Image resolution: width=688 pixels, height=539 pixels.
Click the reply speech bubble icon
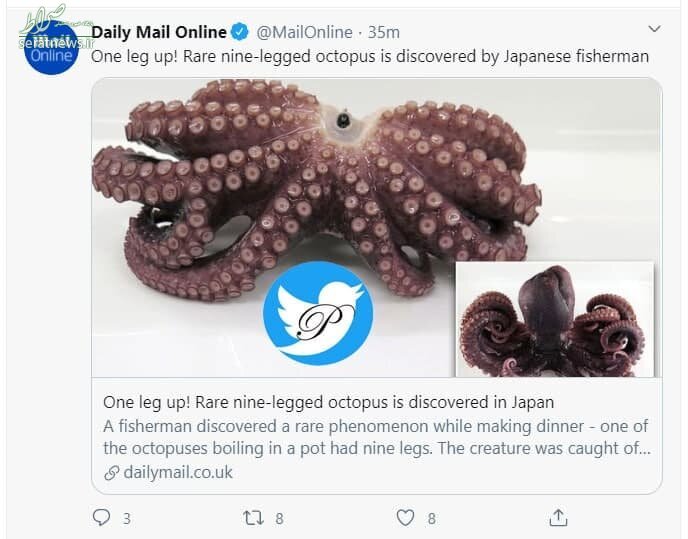(100, 518)
